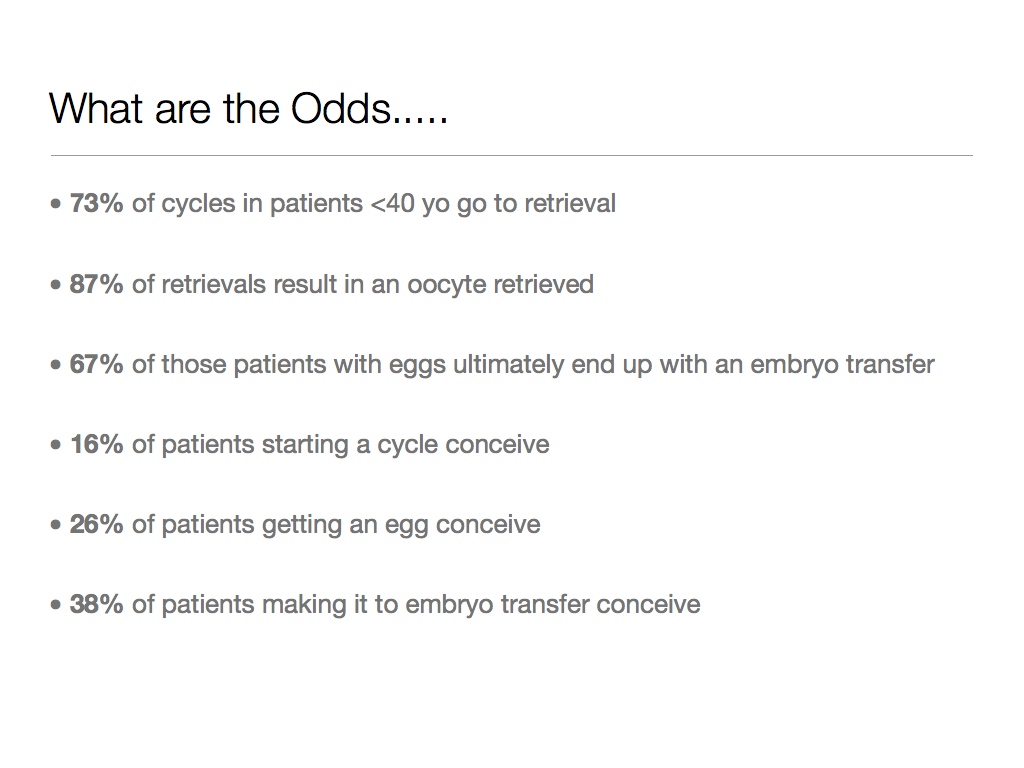Click the bullet before '16%' line
This screenshot has width=1024, height=768.
click(x=56, y=445)
